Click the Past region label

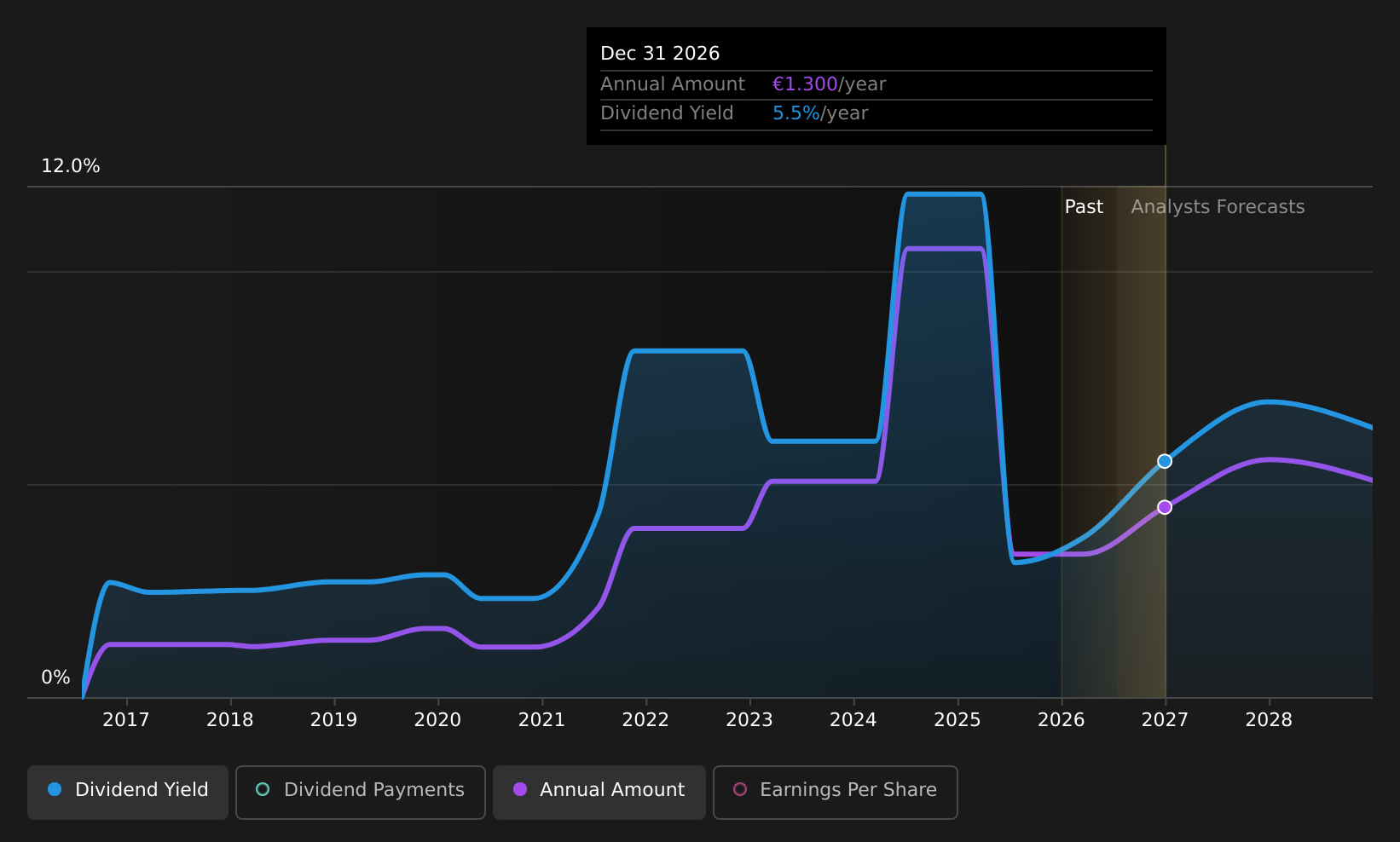(x=1084, y=207)
